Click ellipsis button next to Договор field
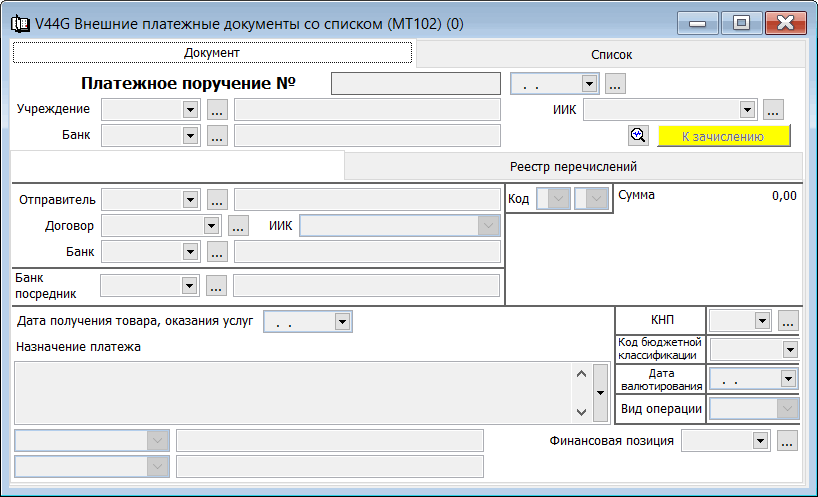Viewport: 818px width, 497px height. [237, 226]
